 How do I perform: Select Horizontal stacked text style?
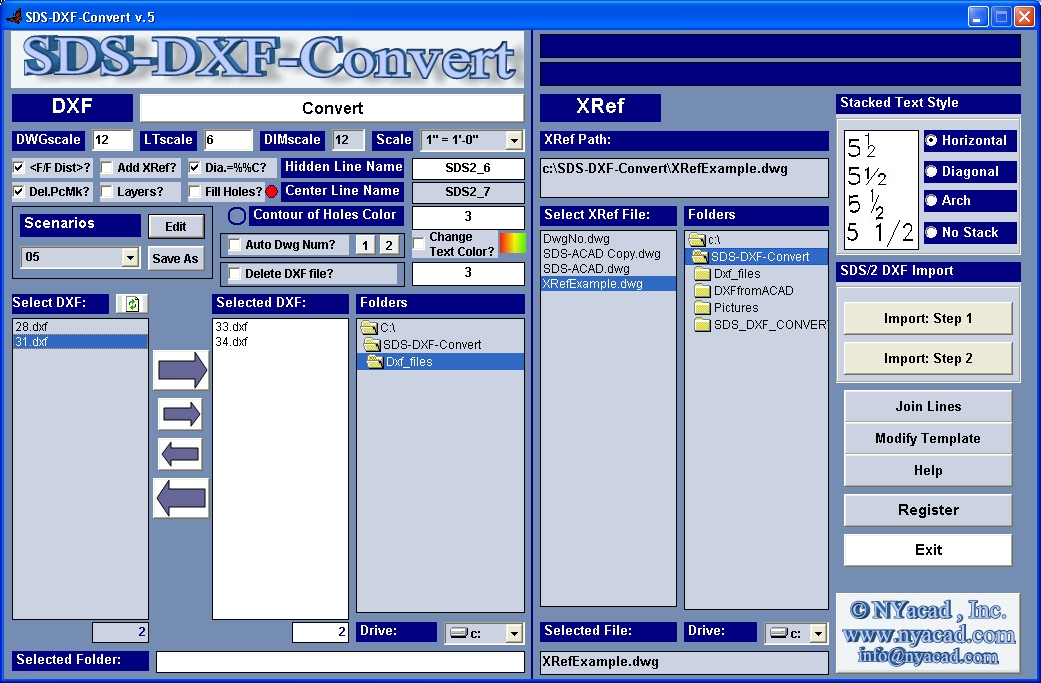click(x=931, y=141)
